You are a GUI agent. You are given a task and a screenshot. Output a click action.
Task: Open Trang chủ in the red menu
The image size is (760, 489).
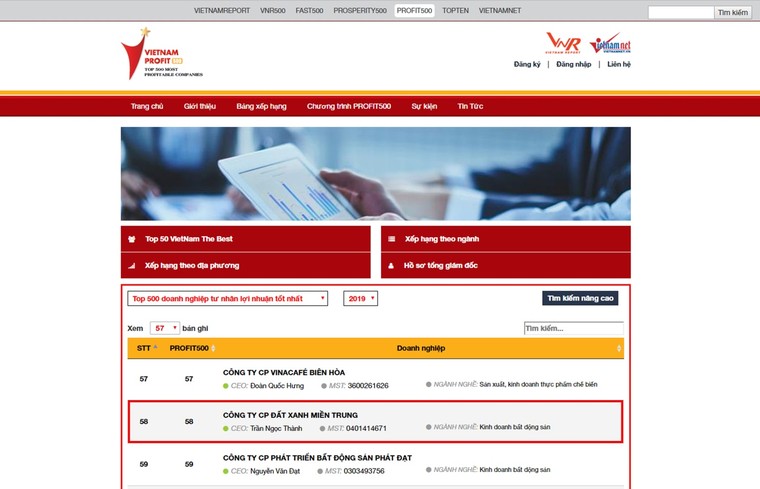(147, 106)
